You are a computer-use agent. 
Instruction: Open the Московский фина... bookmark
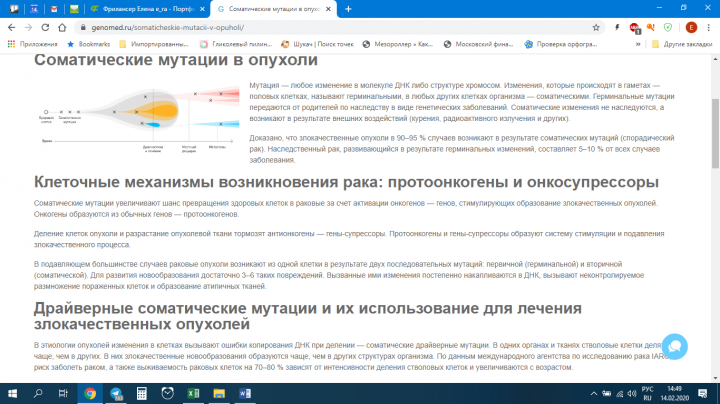point(478,44)
